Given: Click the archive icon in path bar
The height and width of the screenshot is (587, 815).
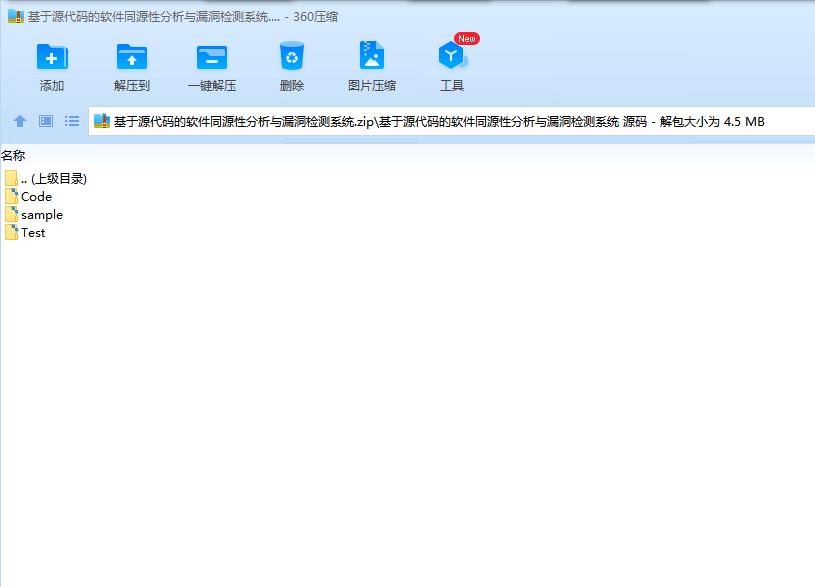Looking at the screenshot, I should point(102,121).
